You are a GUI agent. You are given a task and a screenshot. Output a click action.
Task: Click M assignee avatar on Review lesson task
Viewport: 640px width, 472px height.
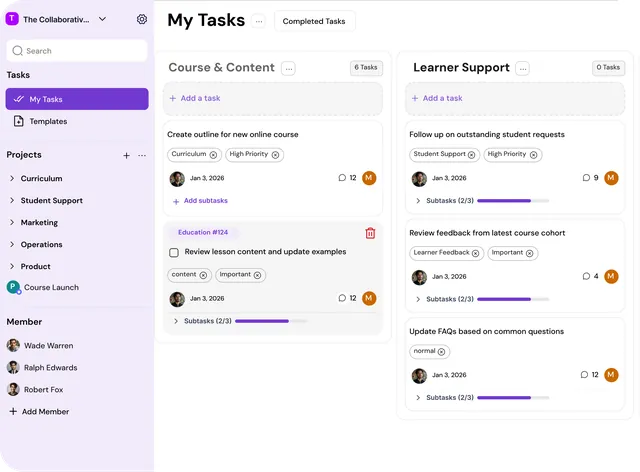pyautogui.click(x=369, y=298)
